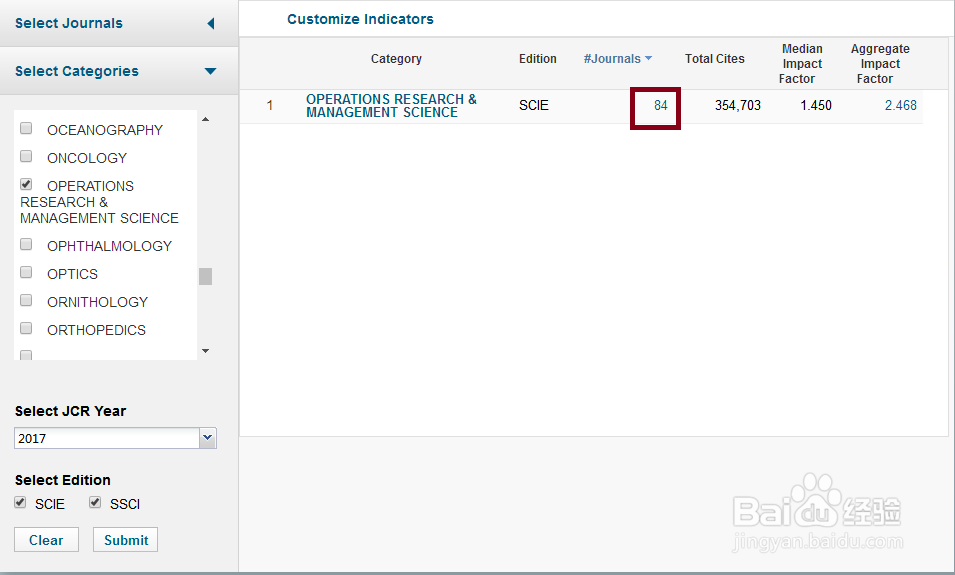955x575 pixels.
Task: Click the ORNITHOLOGY category label
Action: pyautogui.click(x=97, y=302)
